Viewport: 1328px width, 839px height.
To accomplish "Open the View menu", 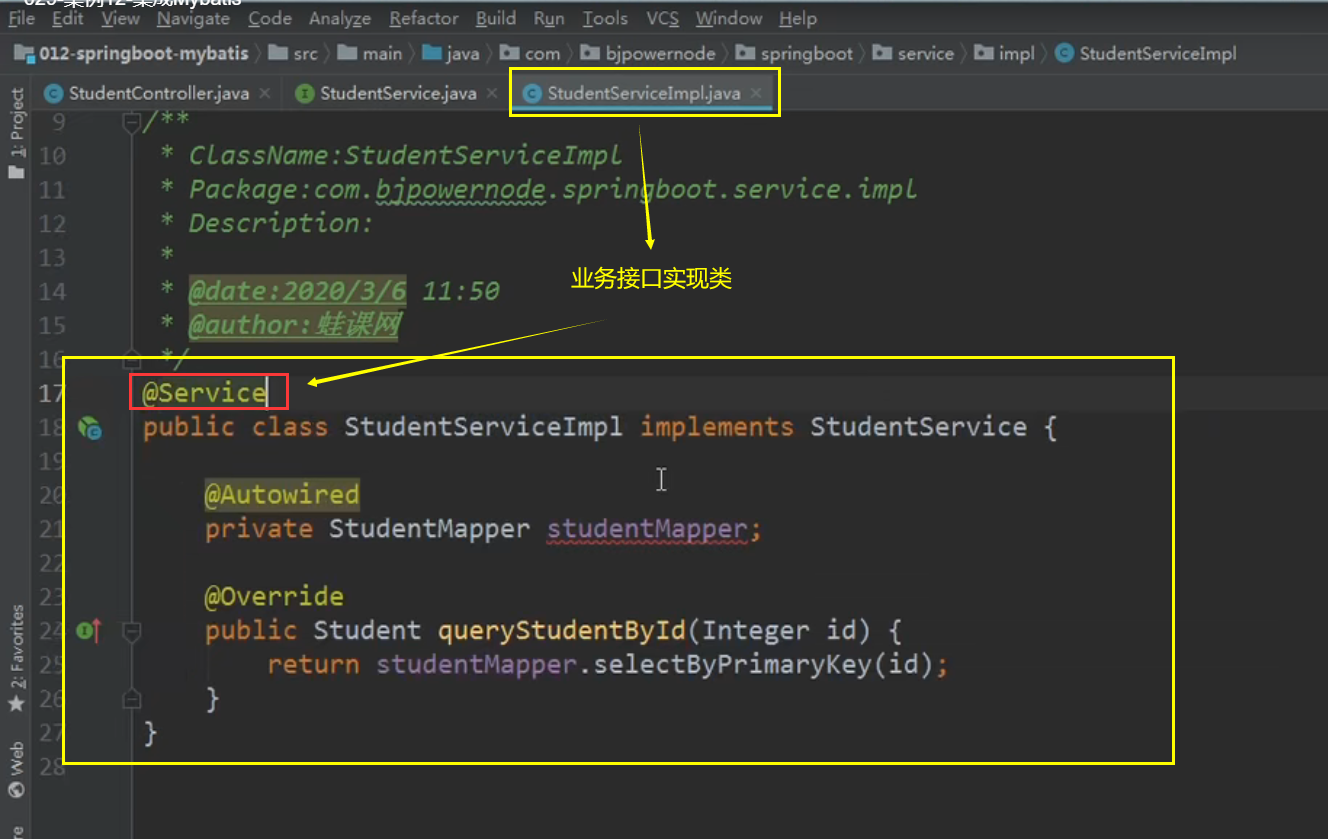I will tap(121, 19).
